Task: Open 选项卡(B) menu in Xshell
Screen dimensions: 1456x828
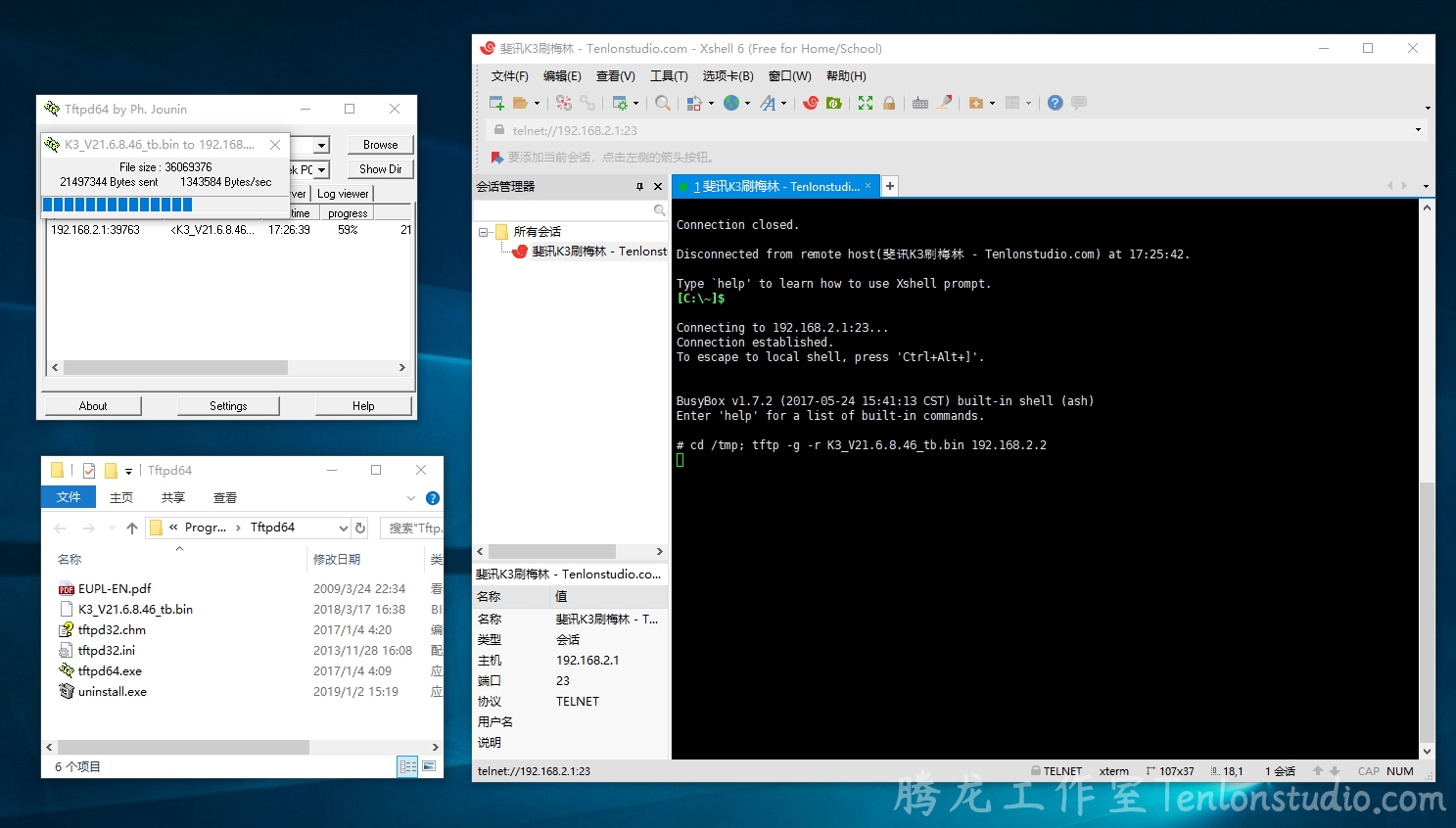Action: 728,76
